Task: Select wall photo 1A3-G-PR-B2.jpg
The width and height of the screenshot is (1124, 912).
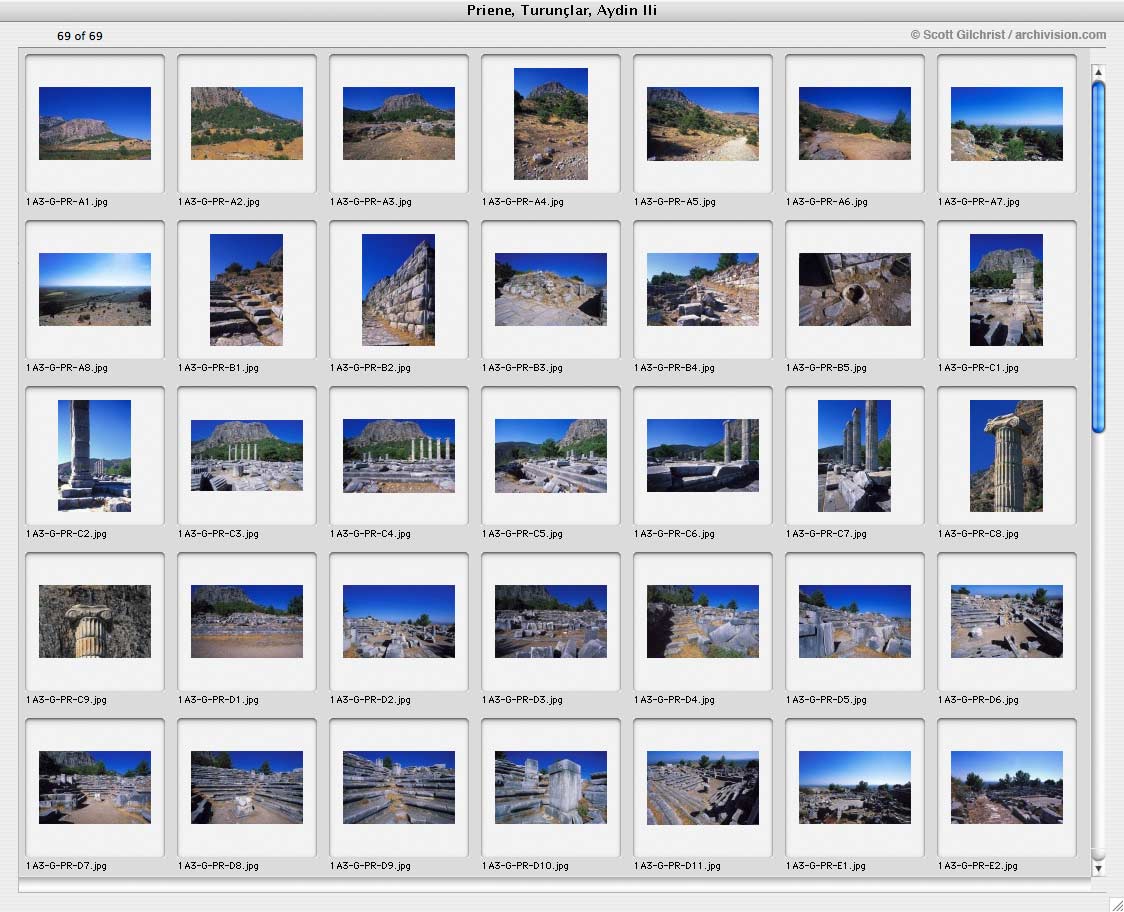Action: tap(399, 290)
